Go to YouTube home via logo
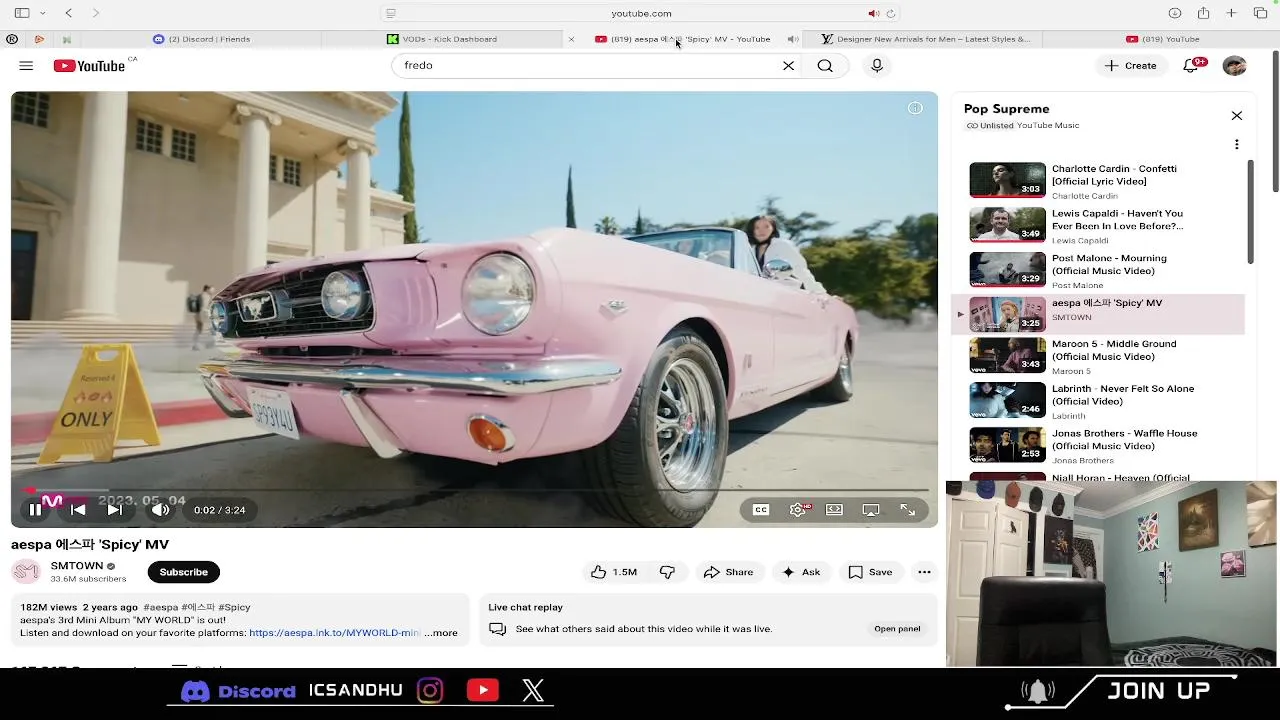1280x720 pixels. [90, 66]
